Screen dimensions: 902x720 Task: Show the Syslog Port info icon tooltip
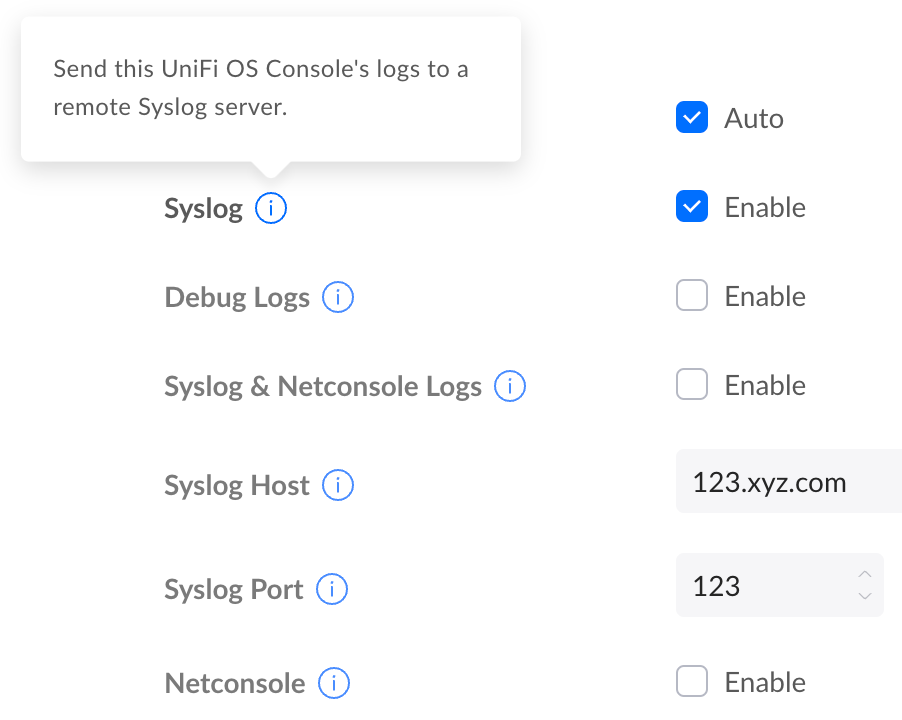pos(332,590)
